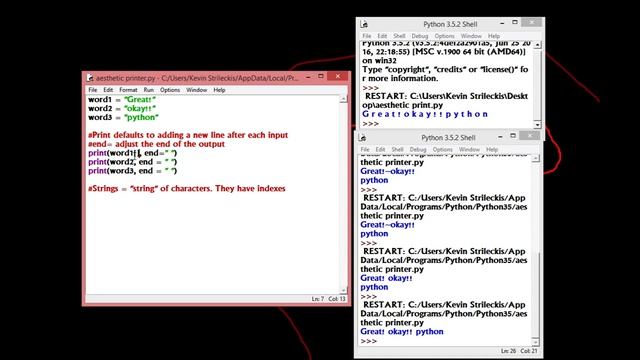640x360 pixels.
Task: Open File menu in aesthetic printer.py editor
Action: 93,90
